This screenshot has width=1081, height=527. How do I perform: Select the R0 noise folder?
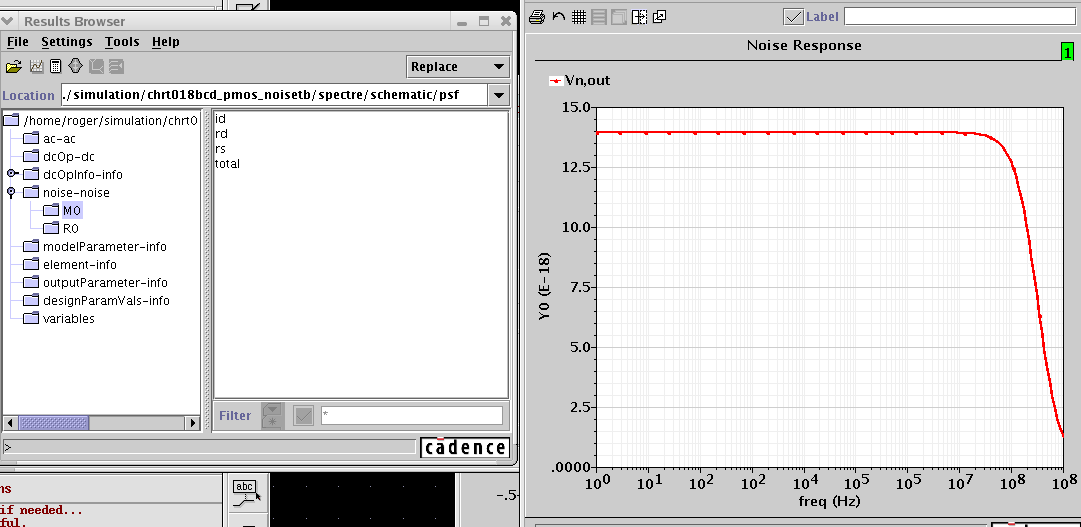(x=70, y=229)
